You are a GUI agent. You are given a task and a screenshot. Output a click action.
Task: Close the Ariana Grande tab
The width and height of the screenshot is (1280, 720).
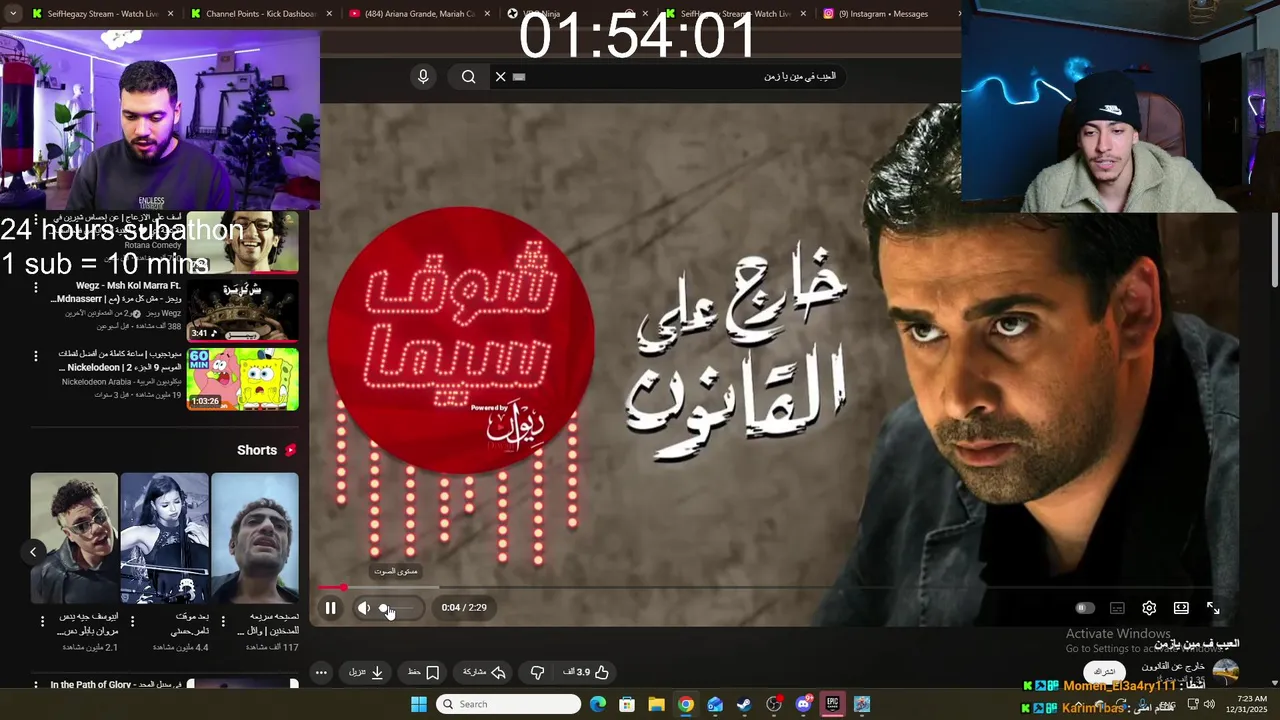(x=487, y=14)
